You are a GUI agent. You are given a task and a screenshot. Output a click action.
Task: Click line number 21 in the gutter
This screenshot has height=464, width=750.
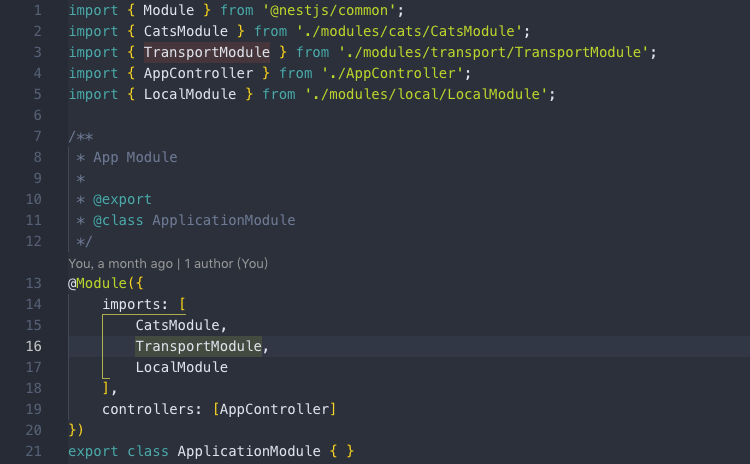click(33, 452)
